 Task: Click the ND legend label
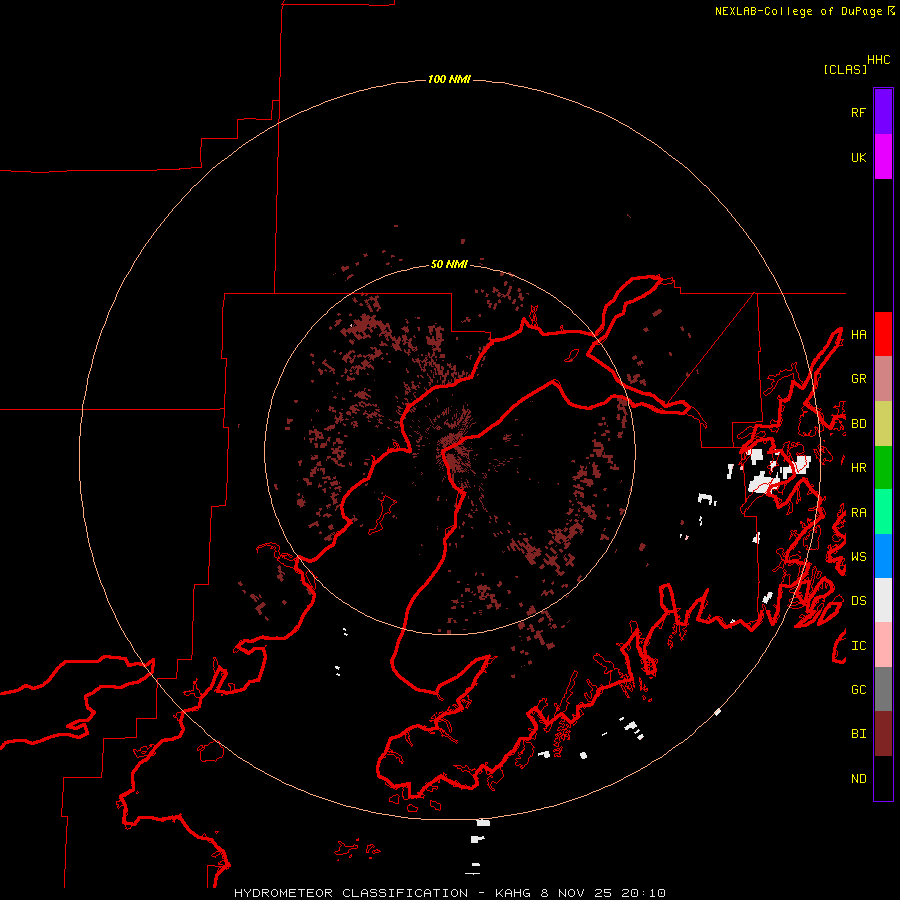click(x=859, y=778)
